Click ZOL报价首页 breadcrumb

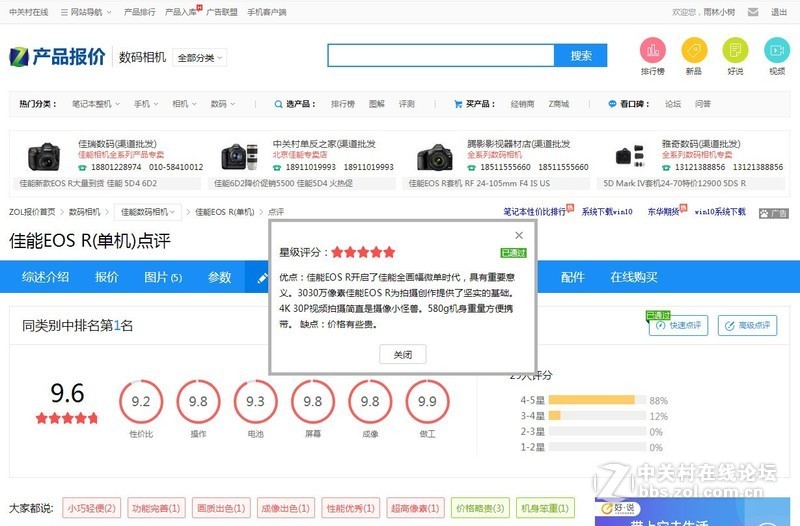click(x=32, y=212)
